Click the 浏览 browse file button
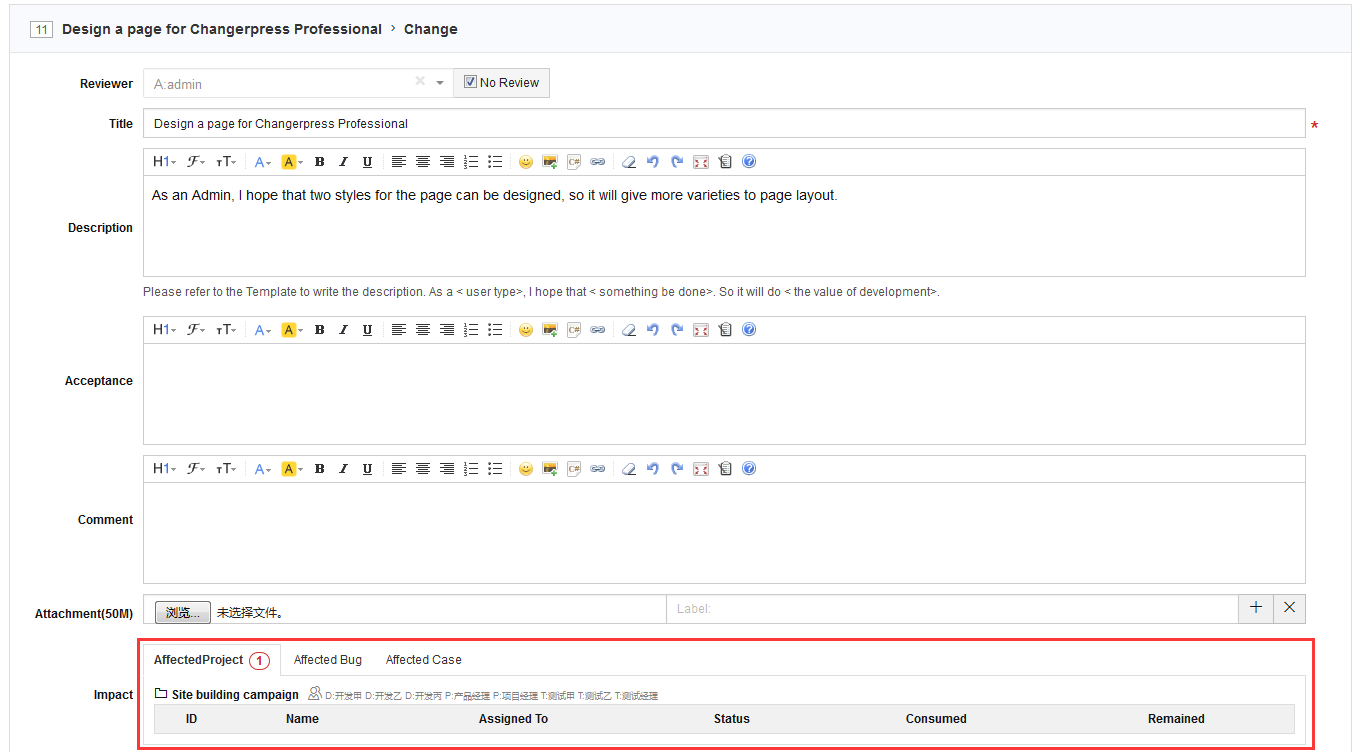Viewport: 1363px width, 752px height. (182, 612)
